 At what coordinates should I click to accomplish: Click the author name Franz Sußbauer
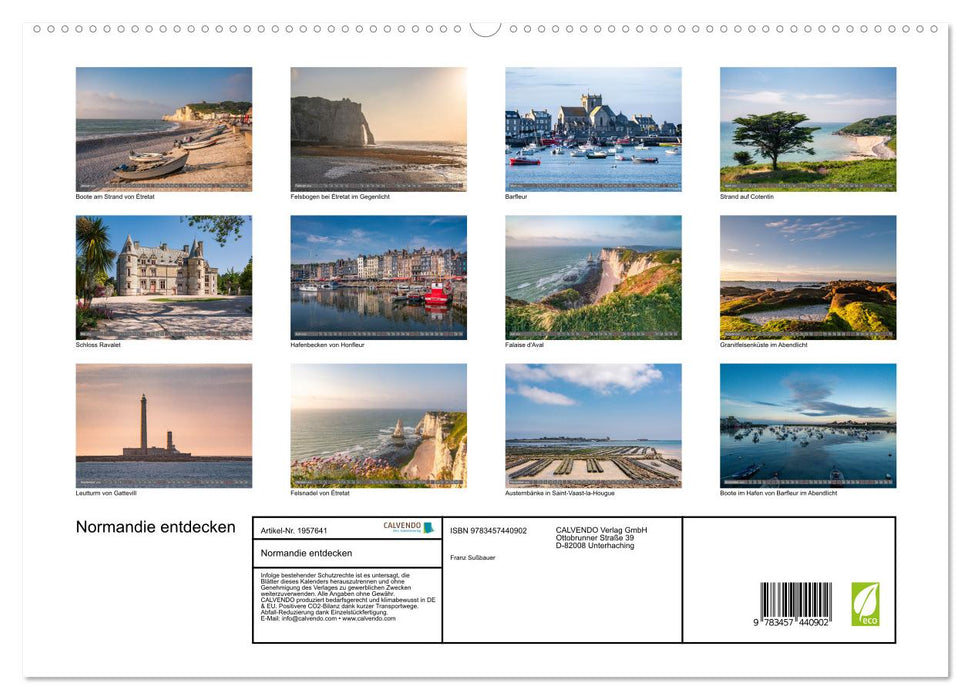(x=472, y=557)
